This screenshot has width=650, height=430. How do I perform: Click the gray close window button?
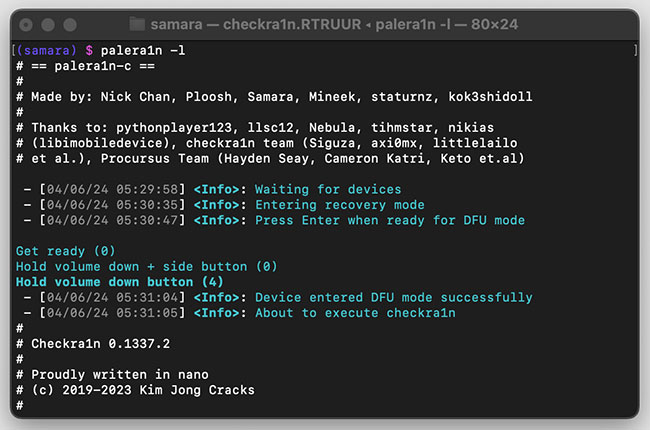pyautogui.click(x=26, y=25)
